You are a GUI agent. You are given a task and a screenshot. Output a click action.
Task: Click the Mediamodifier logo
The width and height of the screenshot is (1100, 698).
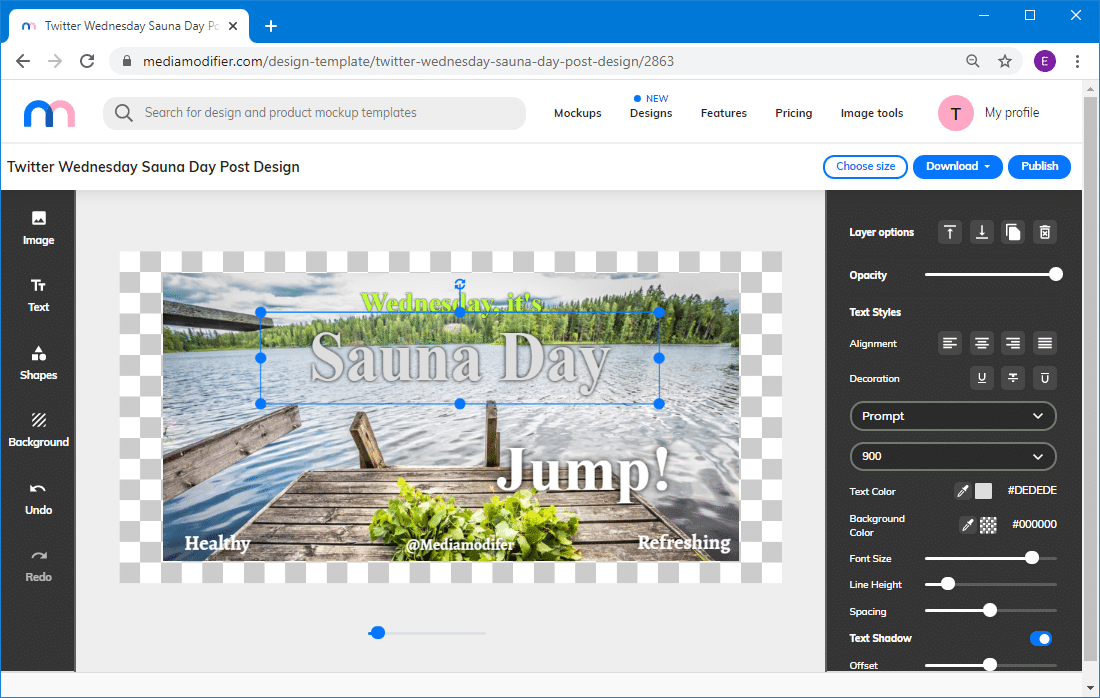49,114
